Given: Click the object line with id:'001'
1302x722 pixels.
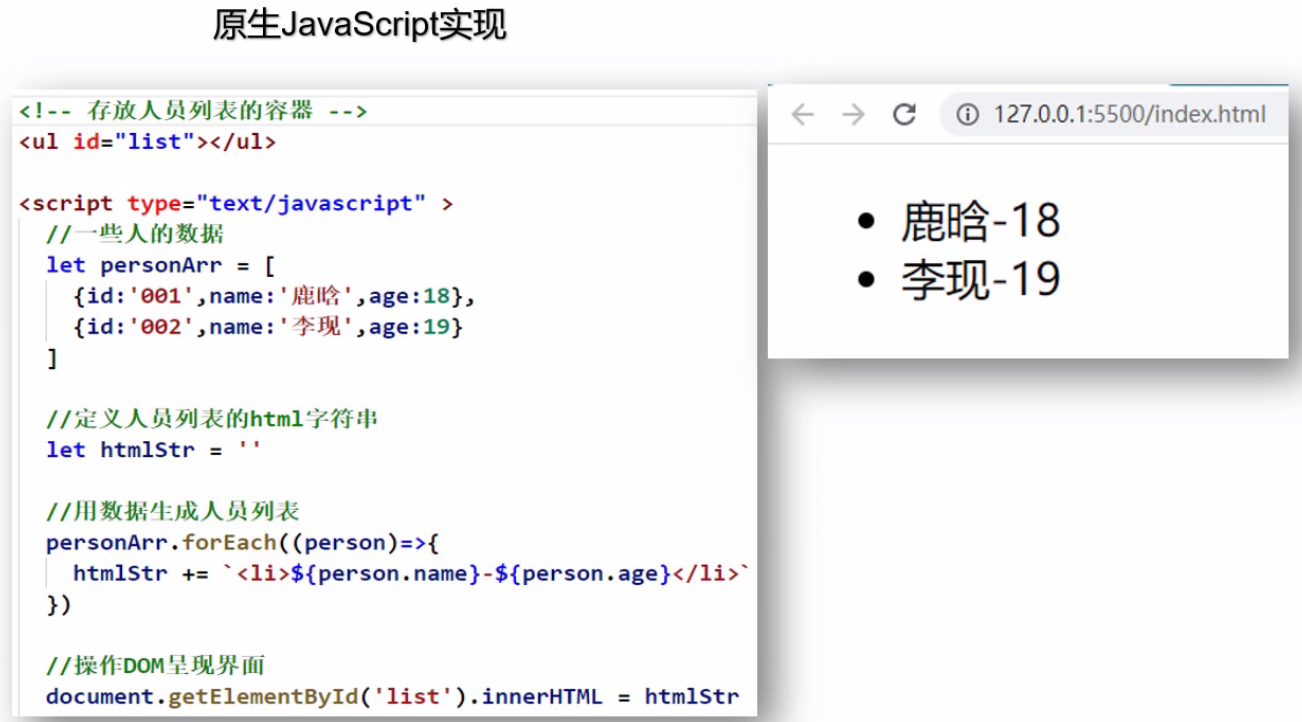Looking at the screenshot, I should 274,296.
